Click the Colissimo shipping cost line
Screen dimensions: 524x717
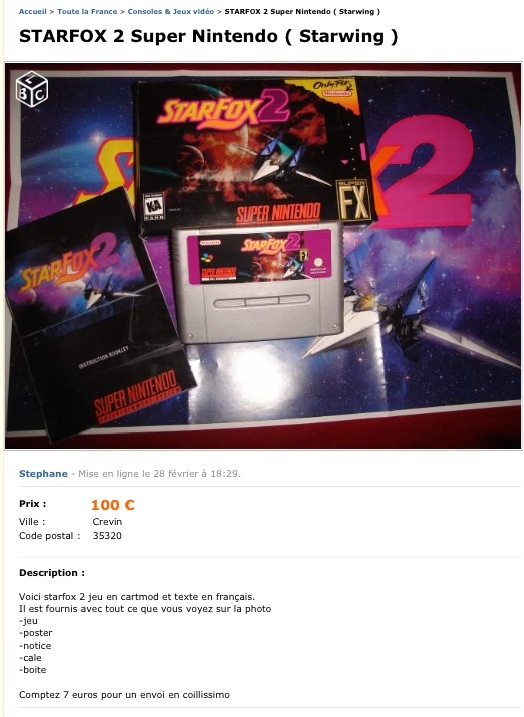pos(124,695)
